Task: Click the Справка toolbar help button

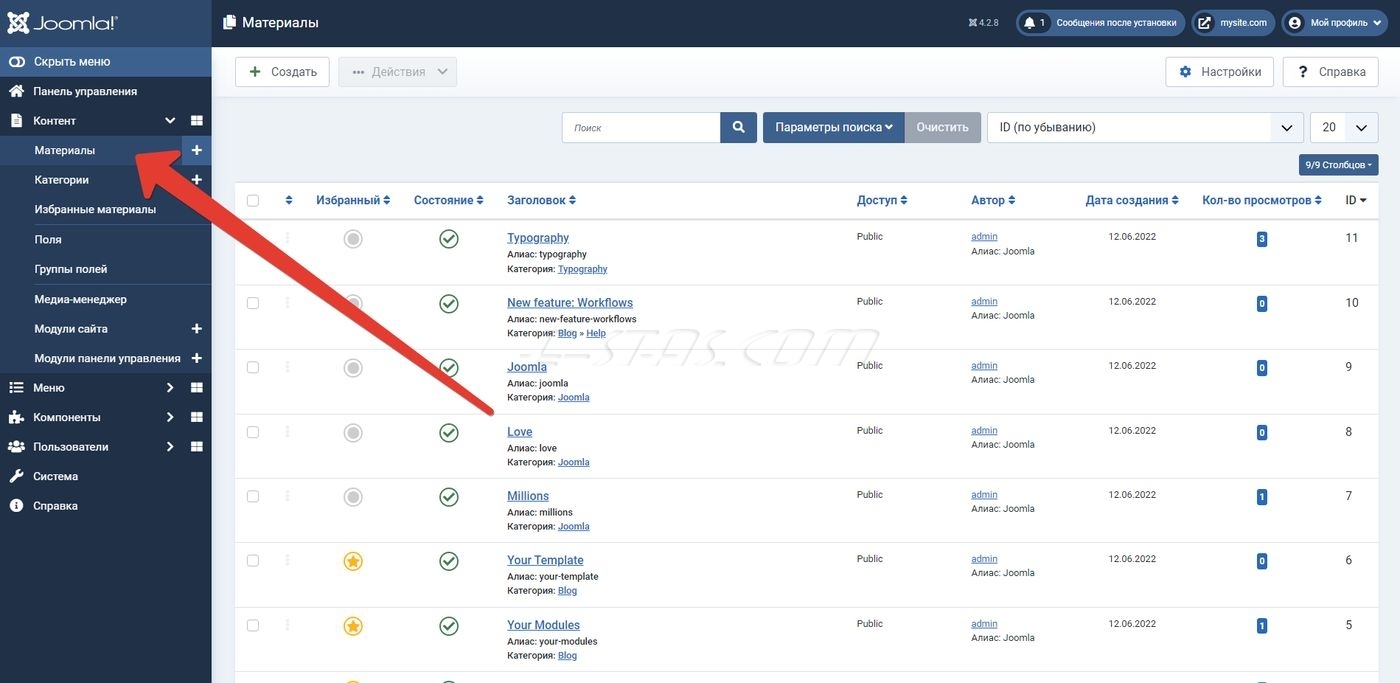Action: tap(1330, 72)
